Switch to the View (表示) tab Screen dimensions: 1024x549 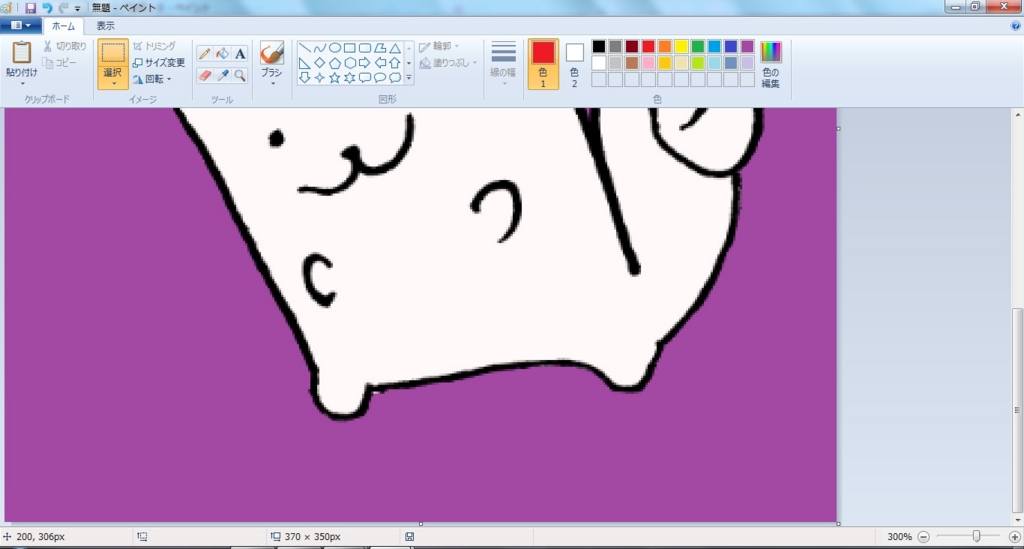pyautogui.click(x=105, y=26)
